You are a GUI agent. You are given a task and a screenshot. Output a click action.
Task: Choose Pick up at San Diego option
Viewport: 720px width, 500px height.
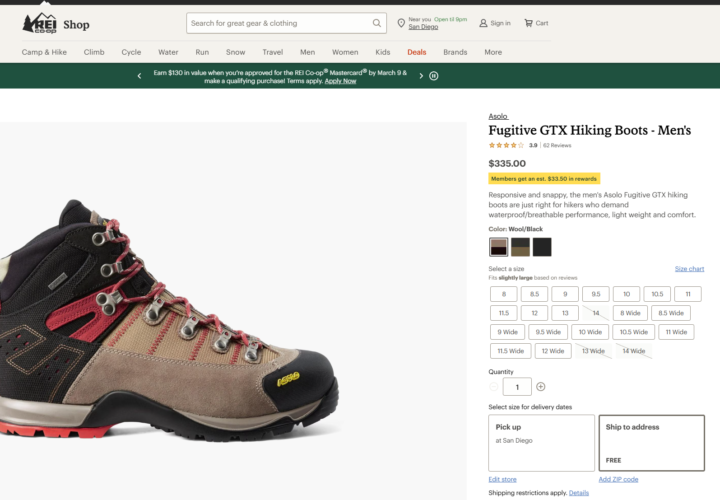[x=541, y=443]
